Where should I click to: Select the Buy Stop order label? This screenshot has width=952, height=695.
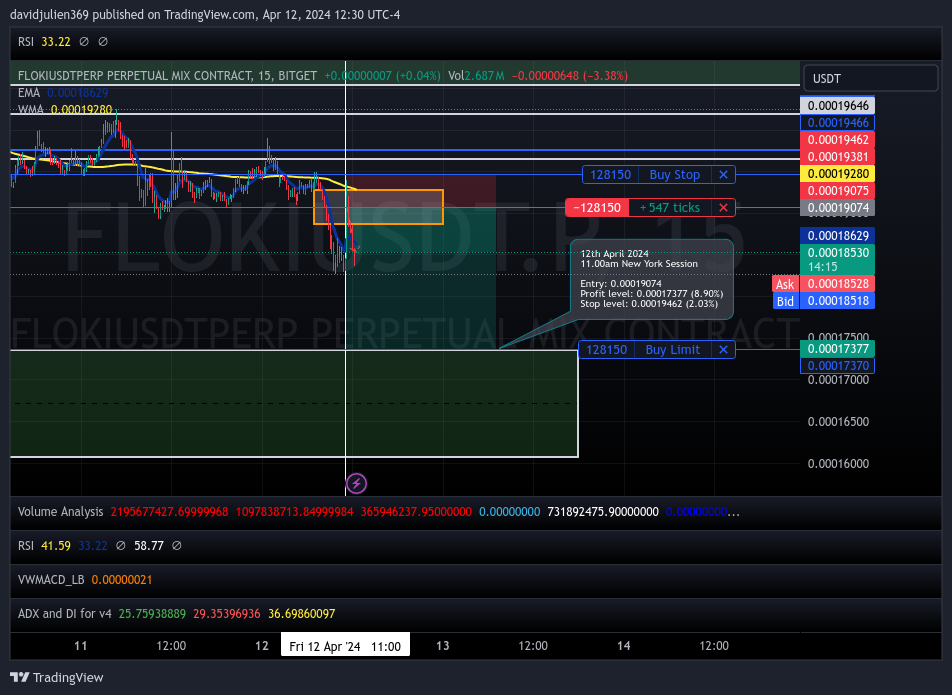[675, 175]
